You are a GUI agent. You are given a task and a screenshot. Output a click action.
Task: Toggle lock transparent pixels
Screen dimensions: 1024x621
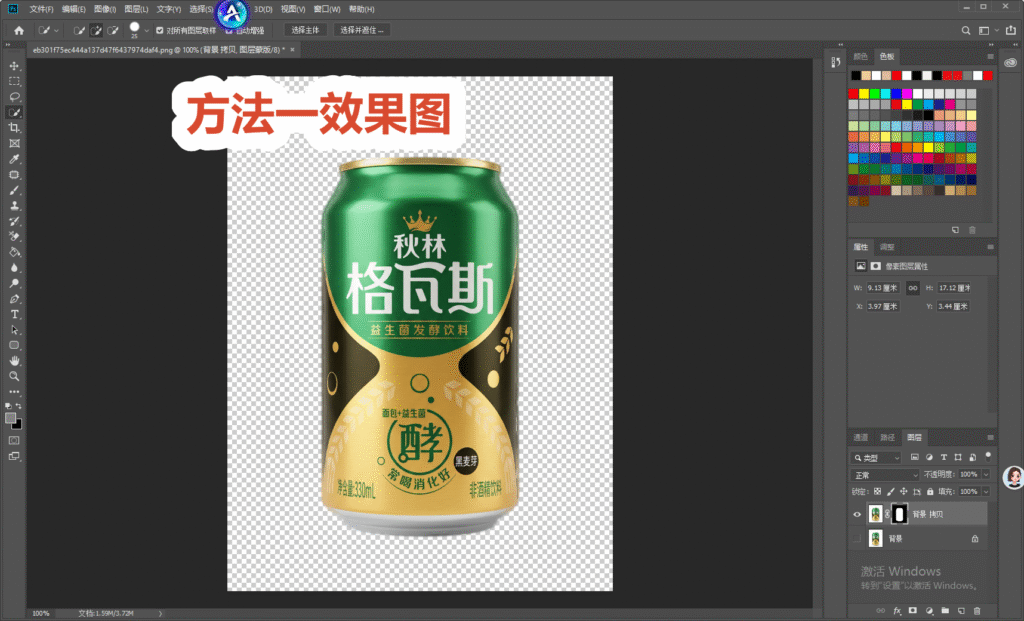(877, 492)
